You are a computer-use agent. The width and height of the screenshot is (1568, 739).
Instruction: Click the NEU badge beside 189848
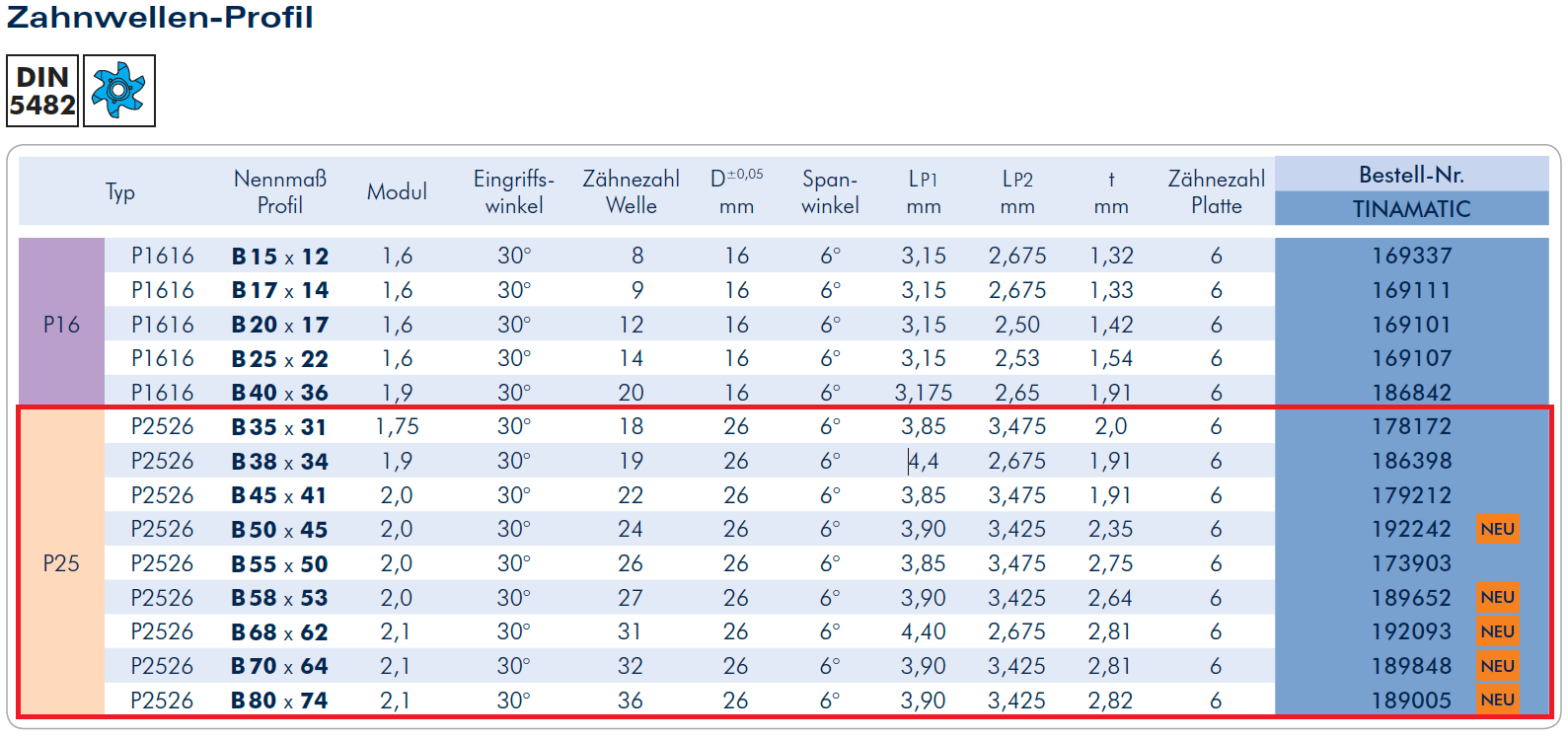[1497, 666]
